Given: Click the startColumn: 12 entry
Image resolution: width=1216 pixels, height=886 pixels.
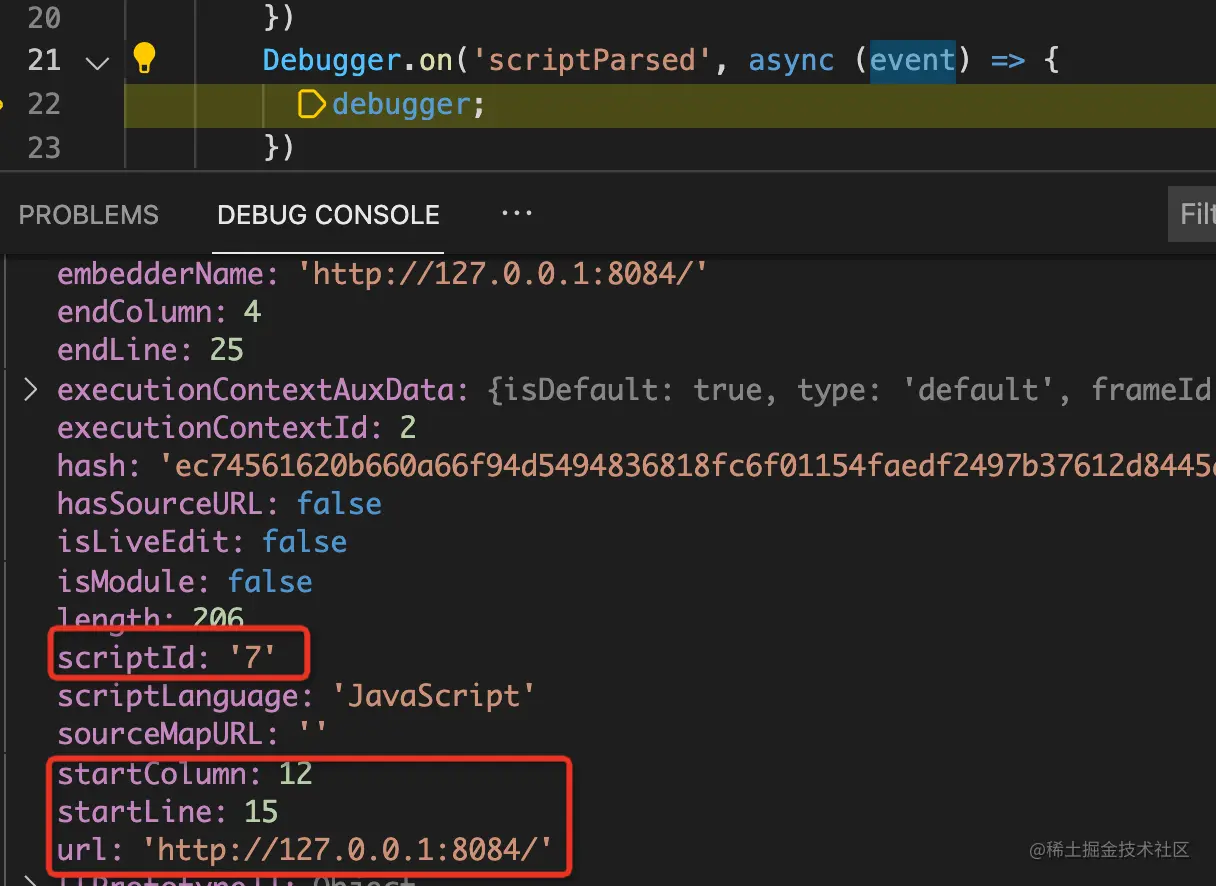Looking at the screenshot, I should [185, 774].
